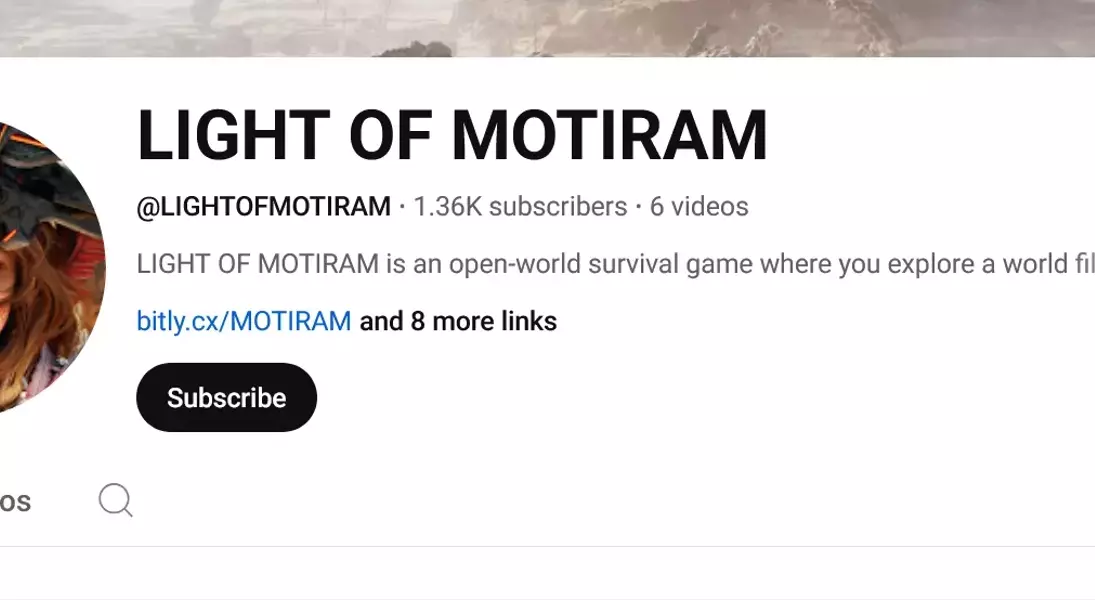
Task: Subscribe to the LIGHT OF MOTIRAM channel
Action: click(x=226, y=397)
